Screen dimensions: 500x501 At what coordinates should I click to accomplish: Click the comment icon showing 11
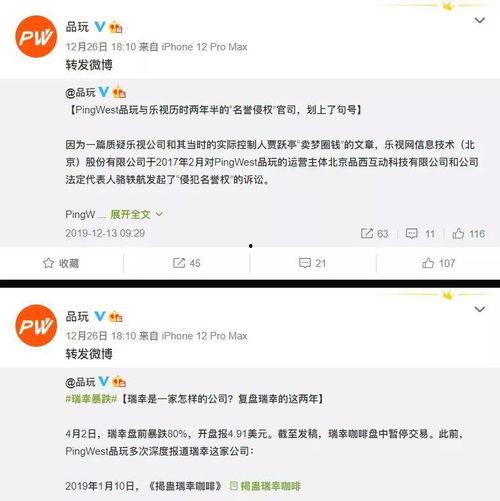(411, 233)
